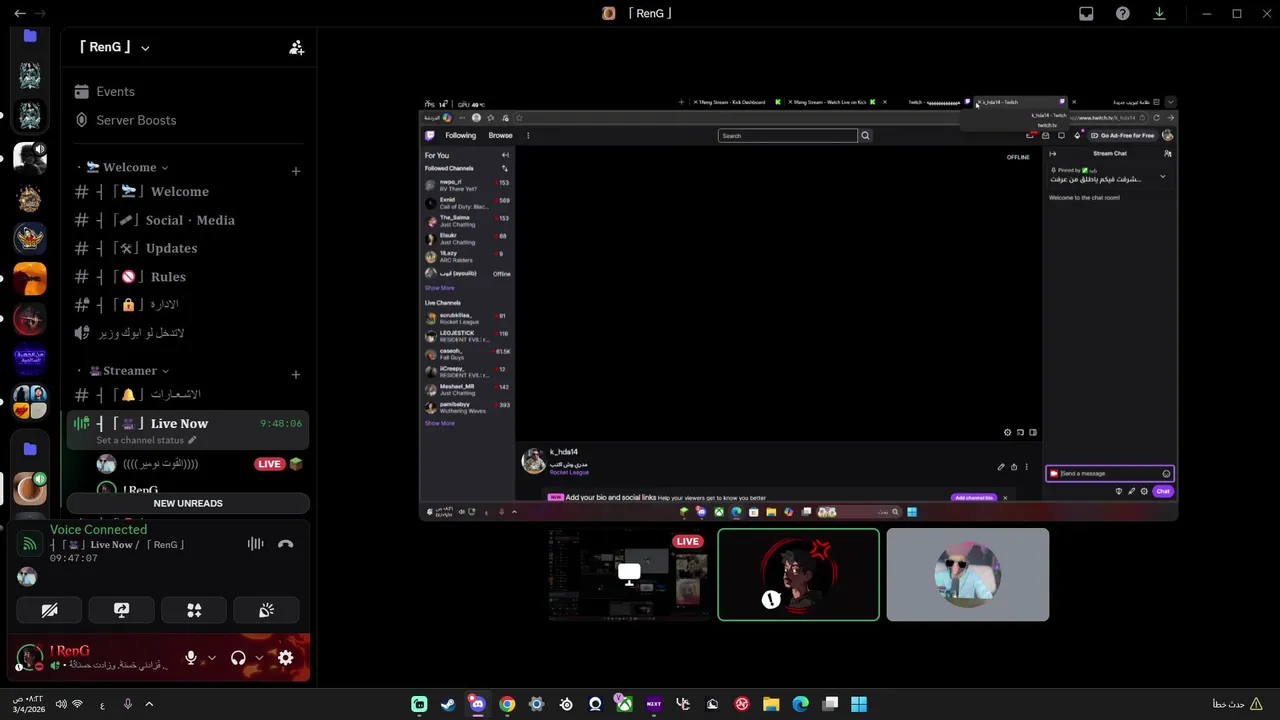Viewport: 1280px width, 720px height.
Task: Click Following in the streamed Twitch page
Action: 460,136
